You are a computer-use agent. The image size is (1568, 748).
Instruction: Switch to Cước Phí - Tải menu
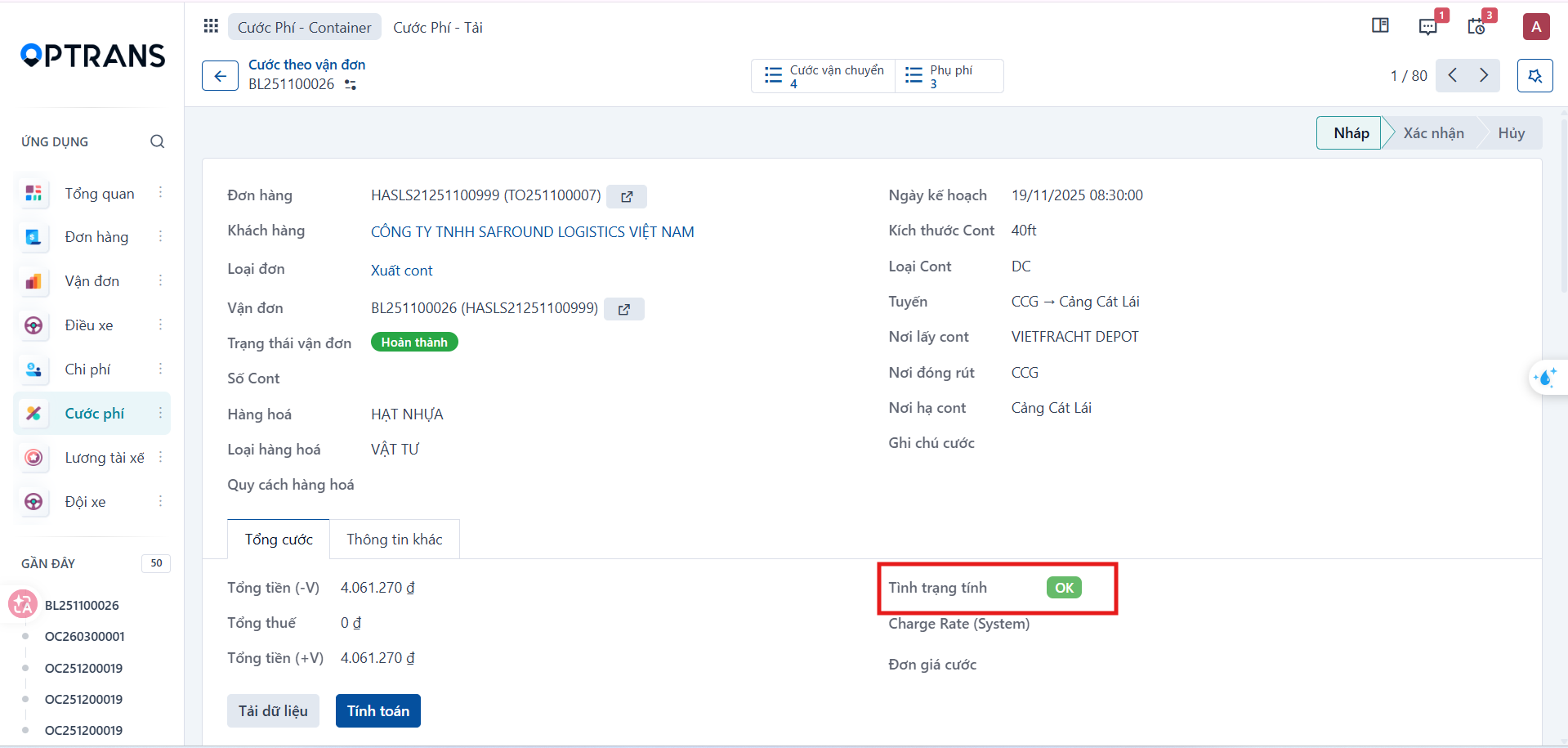(437, 27)
